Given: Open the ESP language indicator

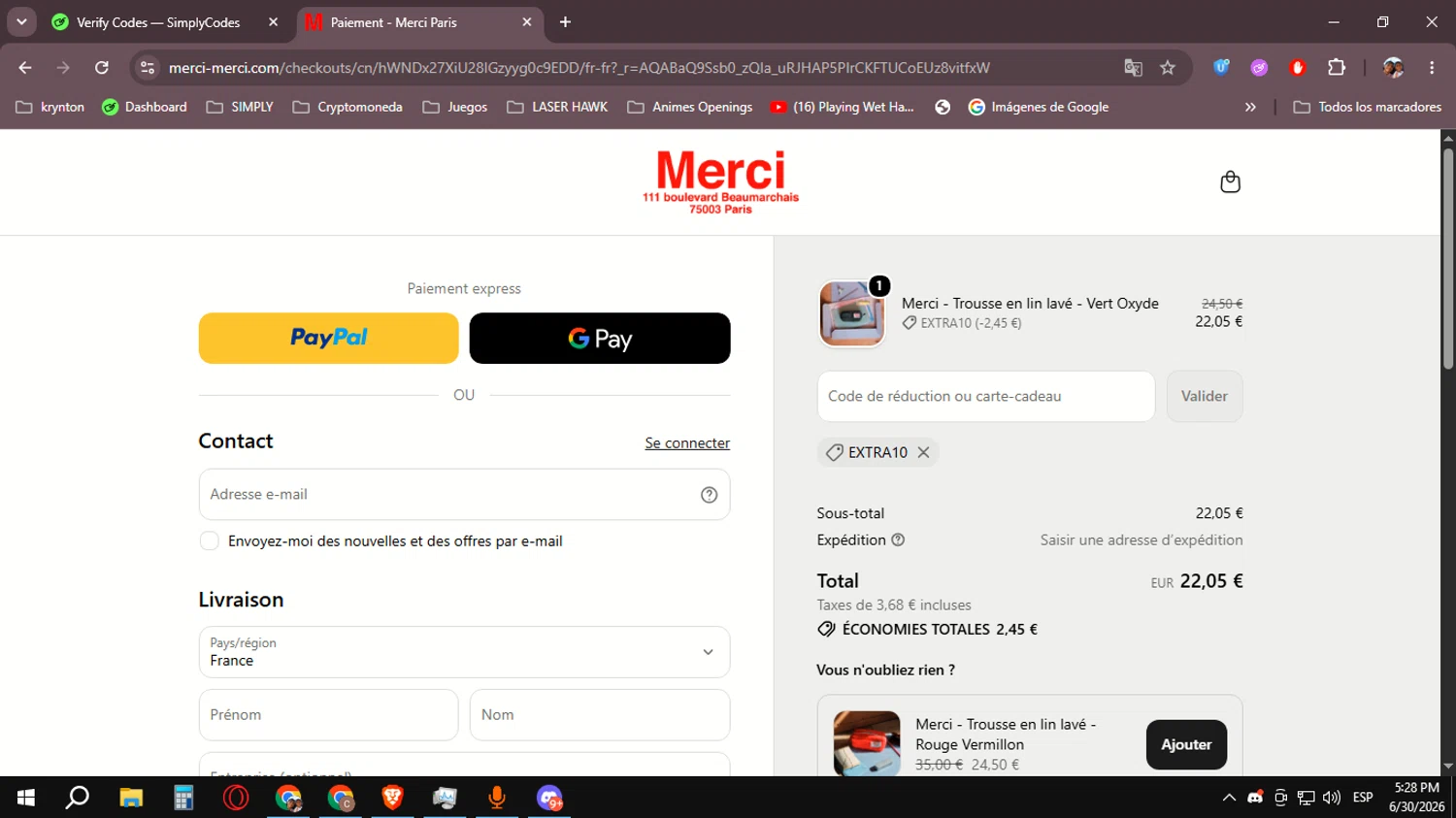Looking at the screenshot, I should [1363, 798].
